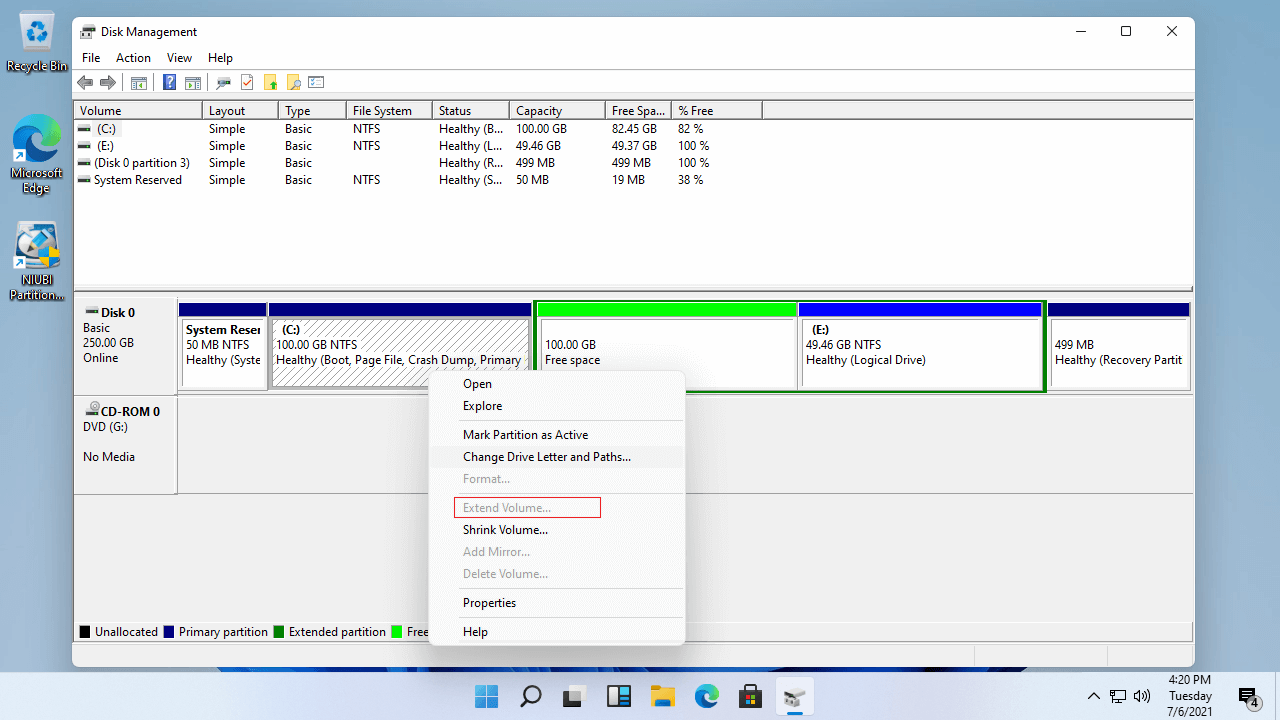The image size is (1280, 720).
Task: Click the red checkmark properties icon
Action: click(x=247, y=83)
